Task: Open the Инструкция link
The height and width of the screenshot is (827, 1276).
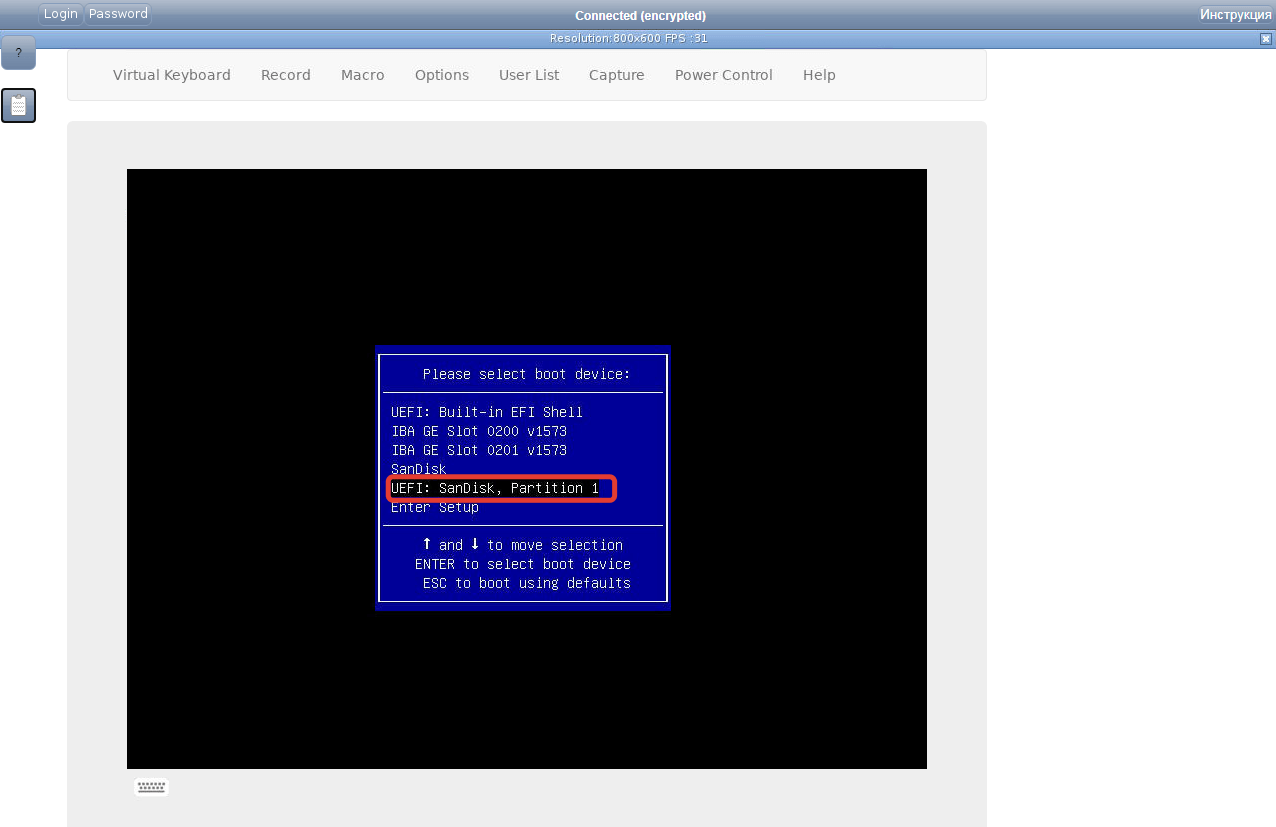Action: (x=1236, y=14)
